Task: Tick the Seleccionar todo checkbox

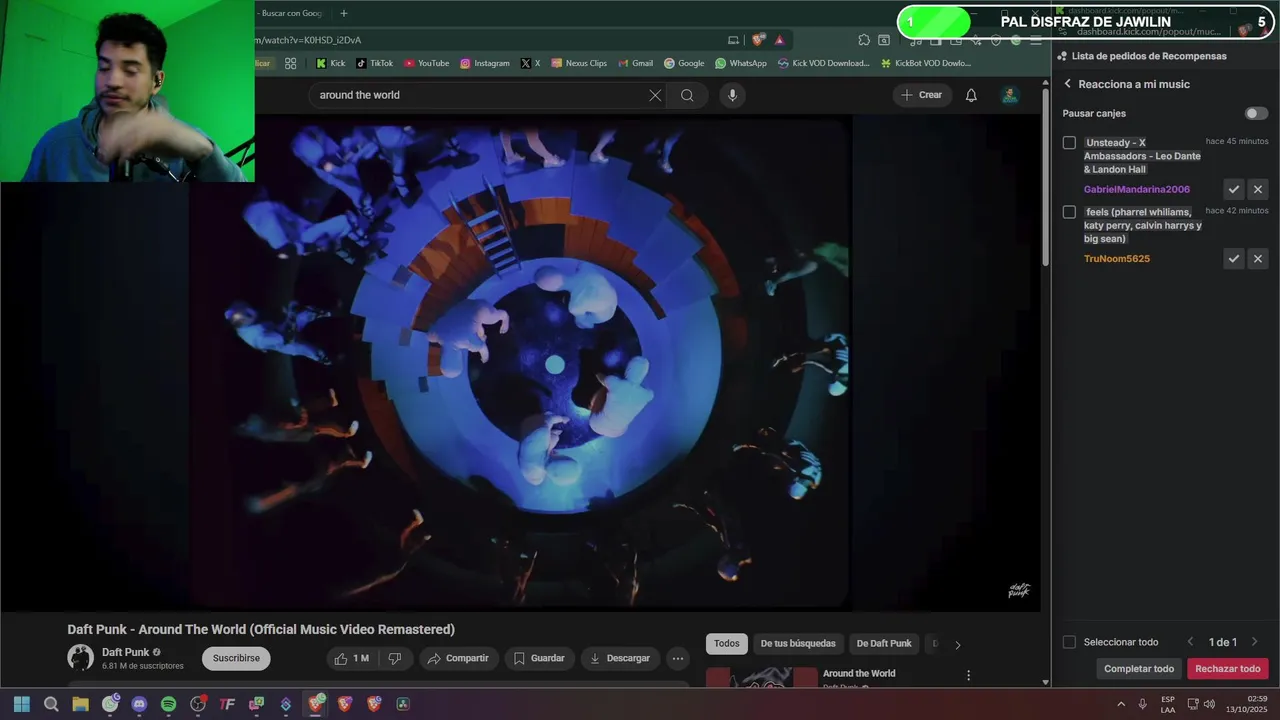Action: [x=1069, y=642]
